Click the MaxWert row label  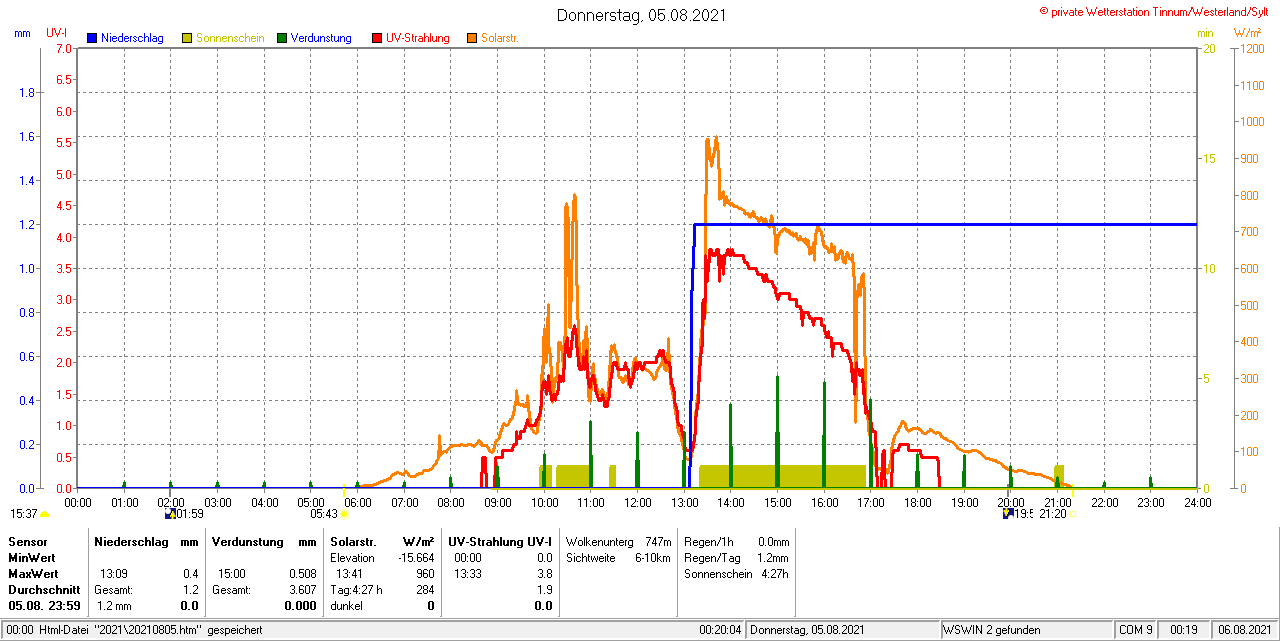(x=33, y=573)
